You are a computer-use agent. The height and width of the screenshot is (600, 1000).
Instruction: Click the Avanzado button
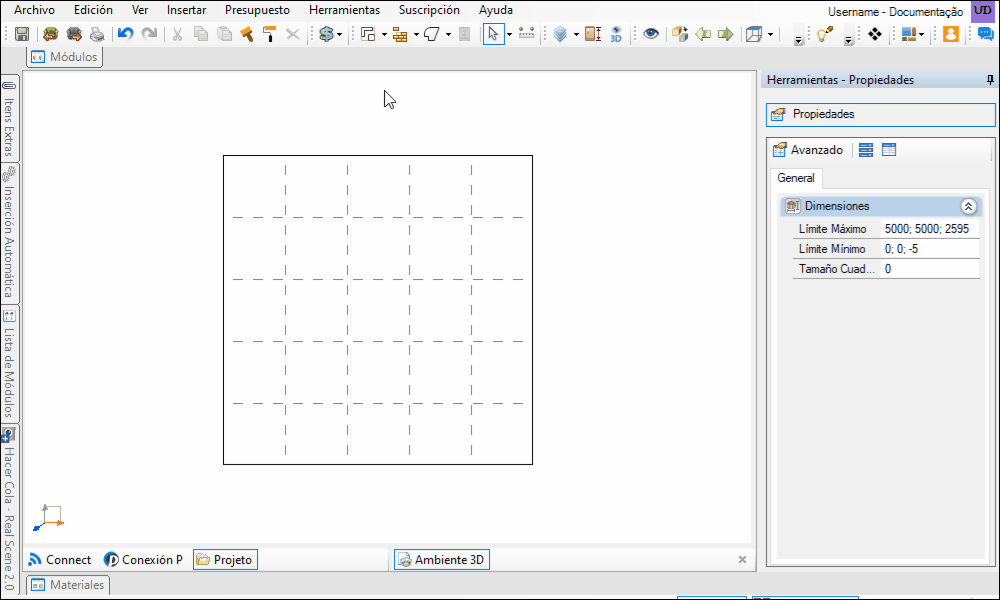pos(808,150)
